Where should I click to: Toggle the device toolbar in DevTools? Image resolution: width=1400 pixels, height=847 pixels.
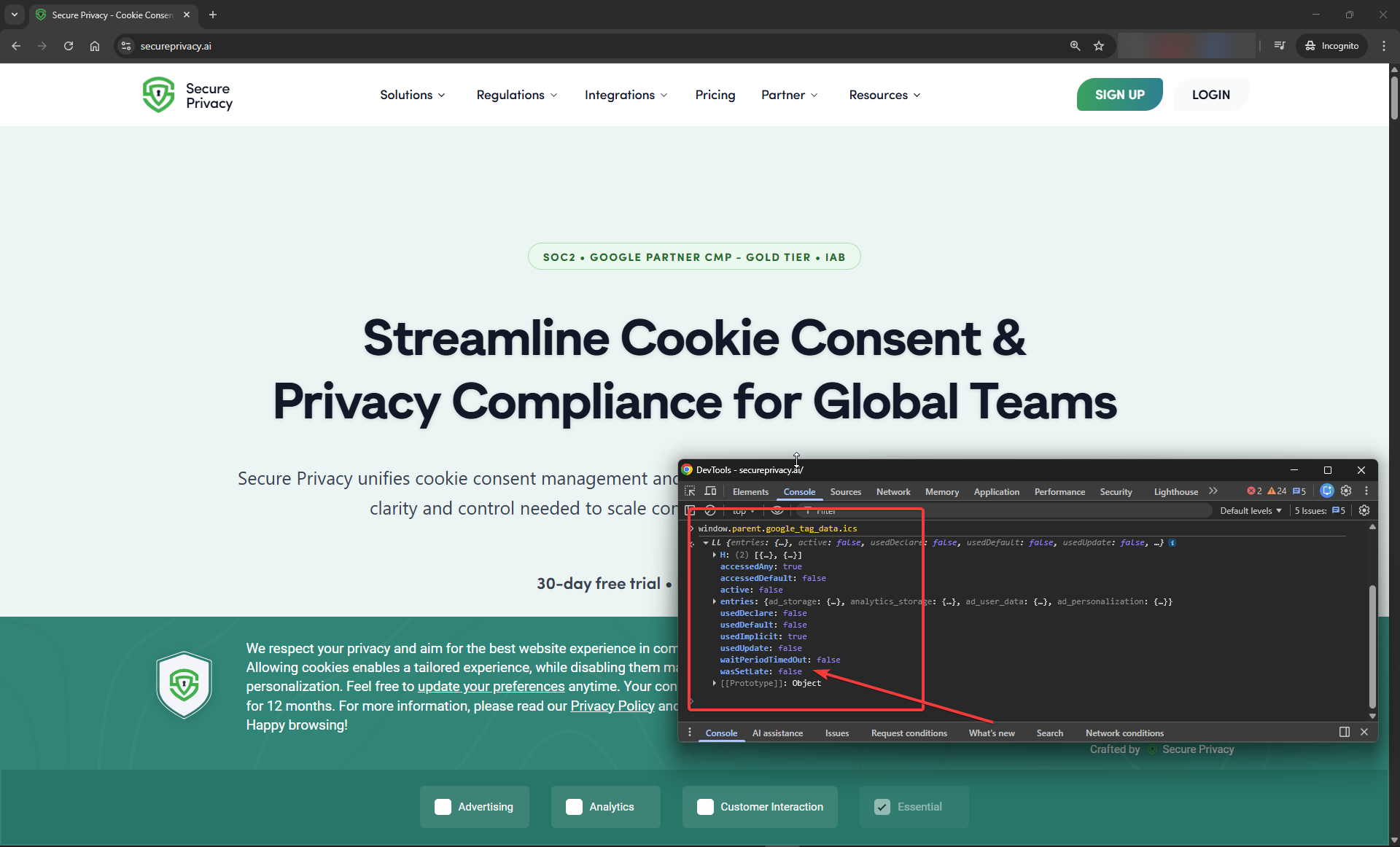[x=710, y=491]
